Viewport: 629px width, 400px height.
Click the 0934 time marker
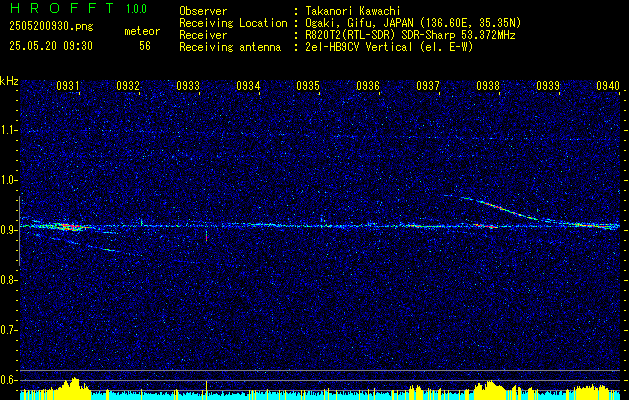pyautogui.click(x=248, y=85)
